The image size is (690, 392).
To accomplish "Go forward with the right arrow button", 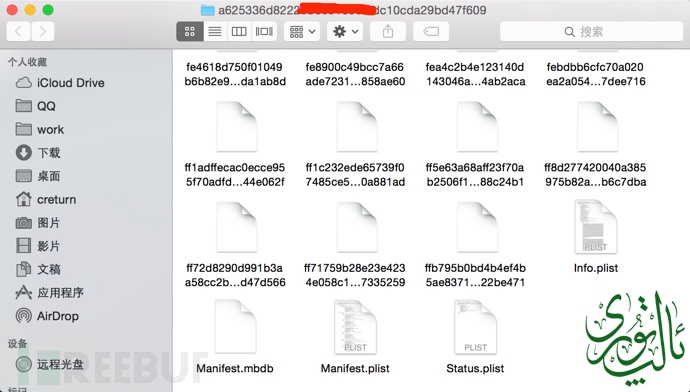I will pos(43,32).
